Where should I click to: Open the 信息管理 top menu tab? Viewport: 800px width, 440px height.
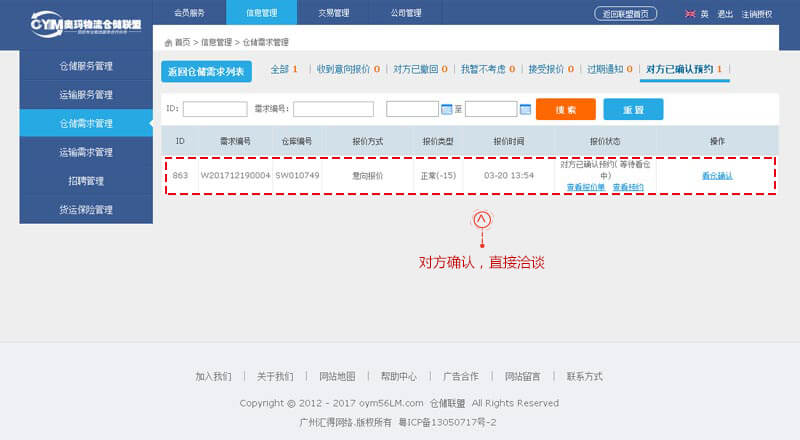coord(261,13)
